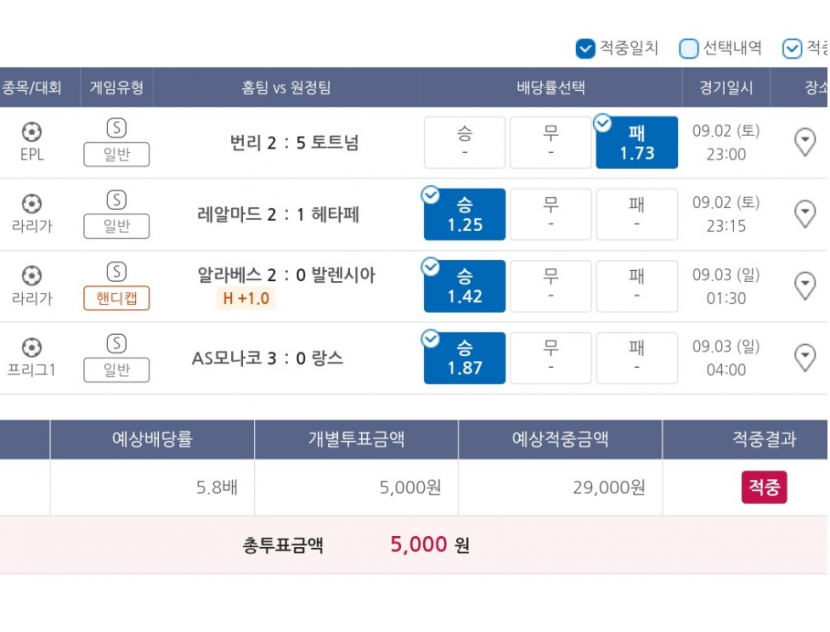Open location pin for 레알마드 vs 헤타페 match
Viewport: 830px width, 632px height.
[805, 214]
